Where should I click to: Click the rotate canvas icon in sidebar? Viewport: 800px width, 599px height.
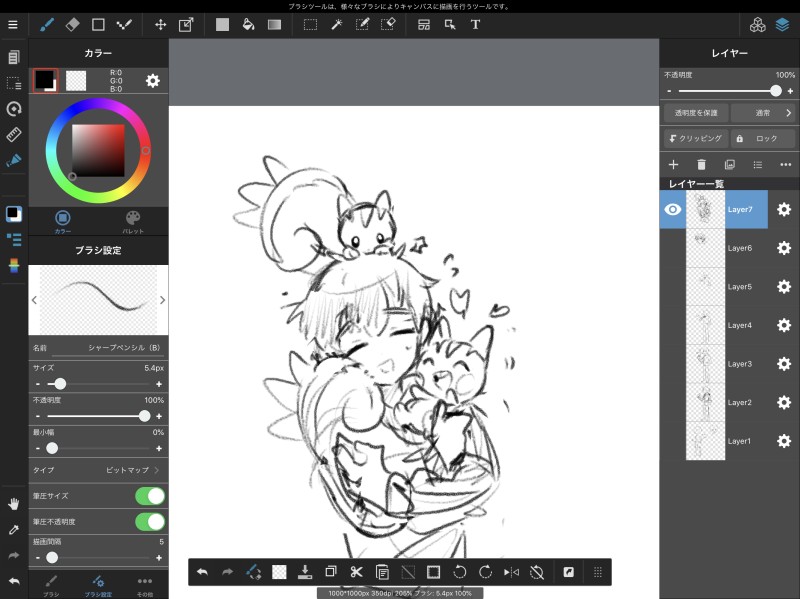point(14,108)
